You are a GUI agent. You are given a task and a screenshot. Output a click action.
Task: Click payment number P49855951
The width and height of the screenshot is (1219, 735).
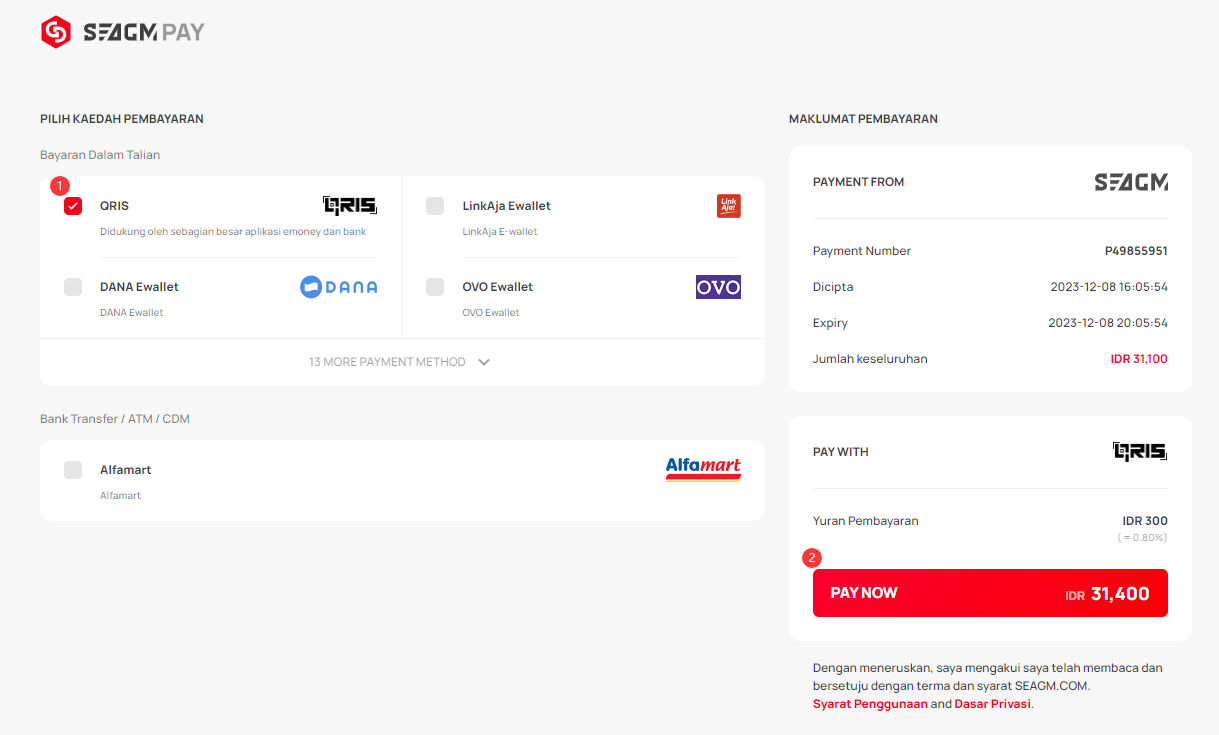click(1136, 251)
